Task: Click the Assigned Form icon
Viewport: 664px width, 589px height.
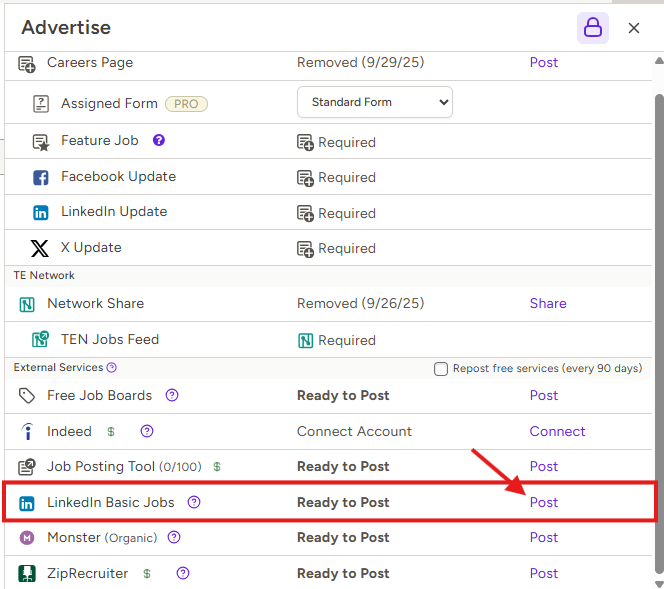Action: click(x=41, y=104)
